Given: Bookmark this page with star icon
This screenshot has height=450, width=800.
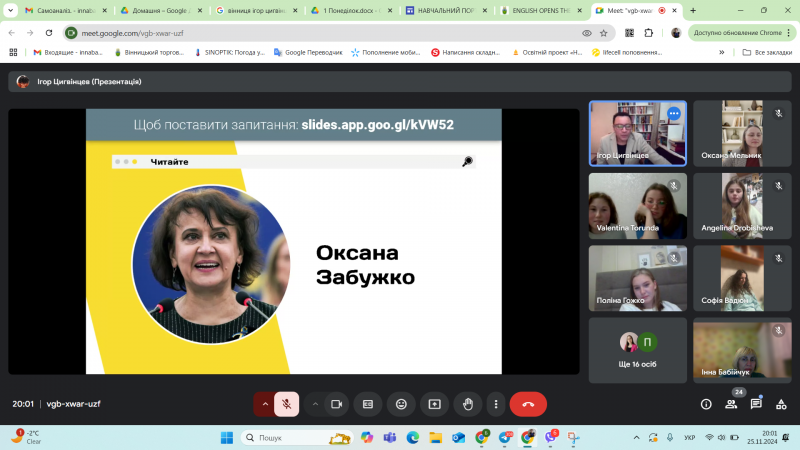Looking at the screenshot, I should (604, 33).
